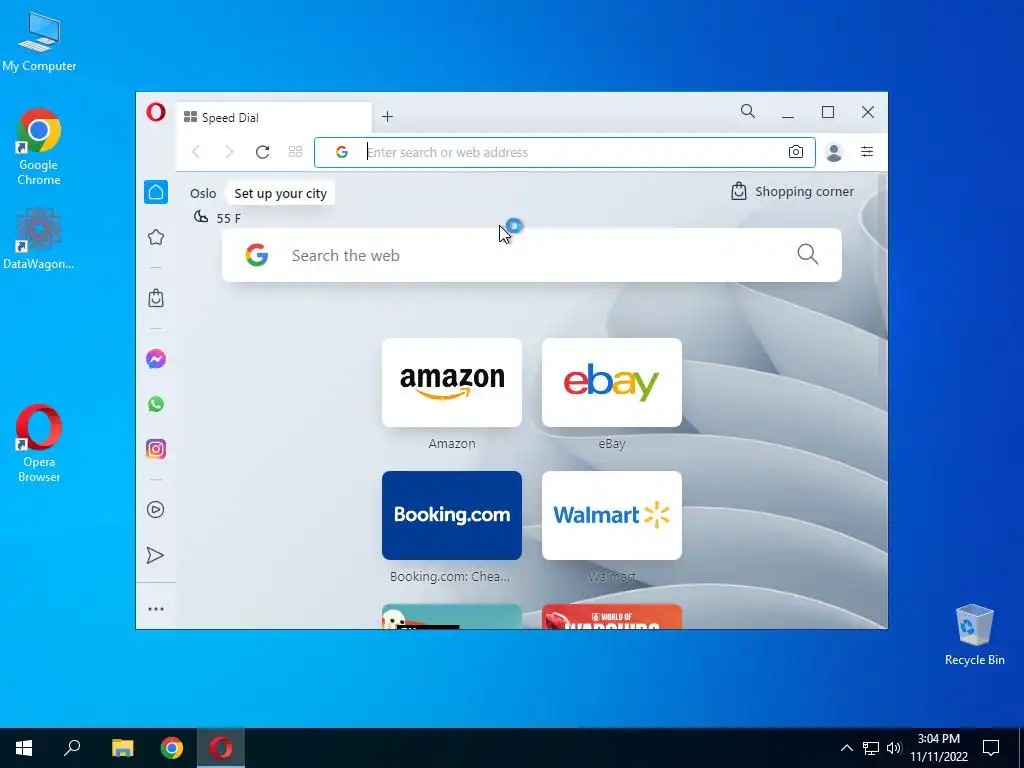
Task: Open a new tab with plus button
Action: [387, 116]
